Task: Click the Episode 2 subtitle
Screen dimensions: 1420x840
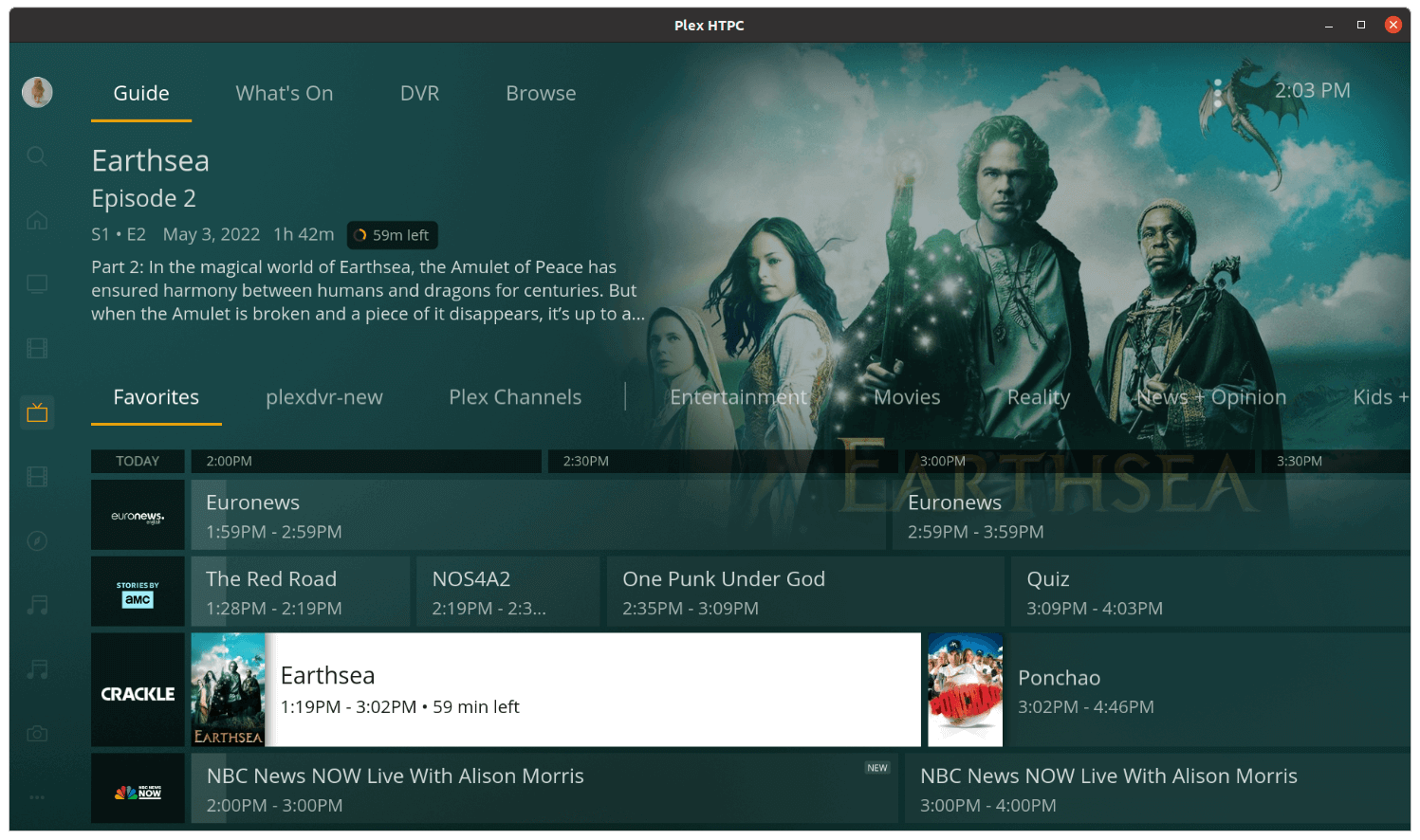Action: 143,199
